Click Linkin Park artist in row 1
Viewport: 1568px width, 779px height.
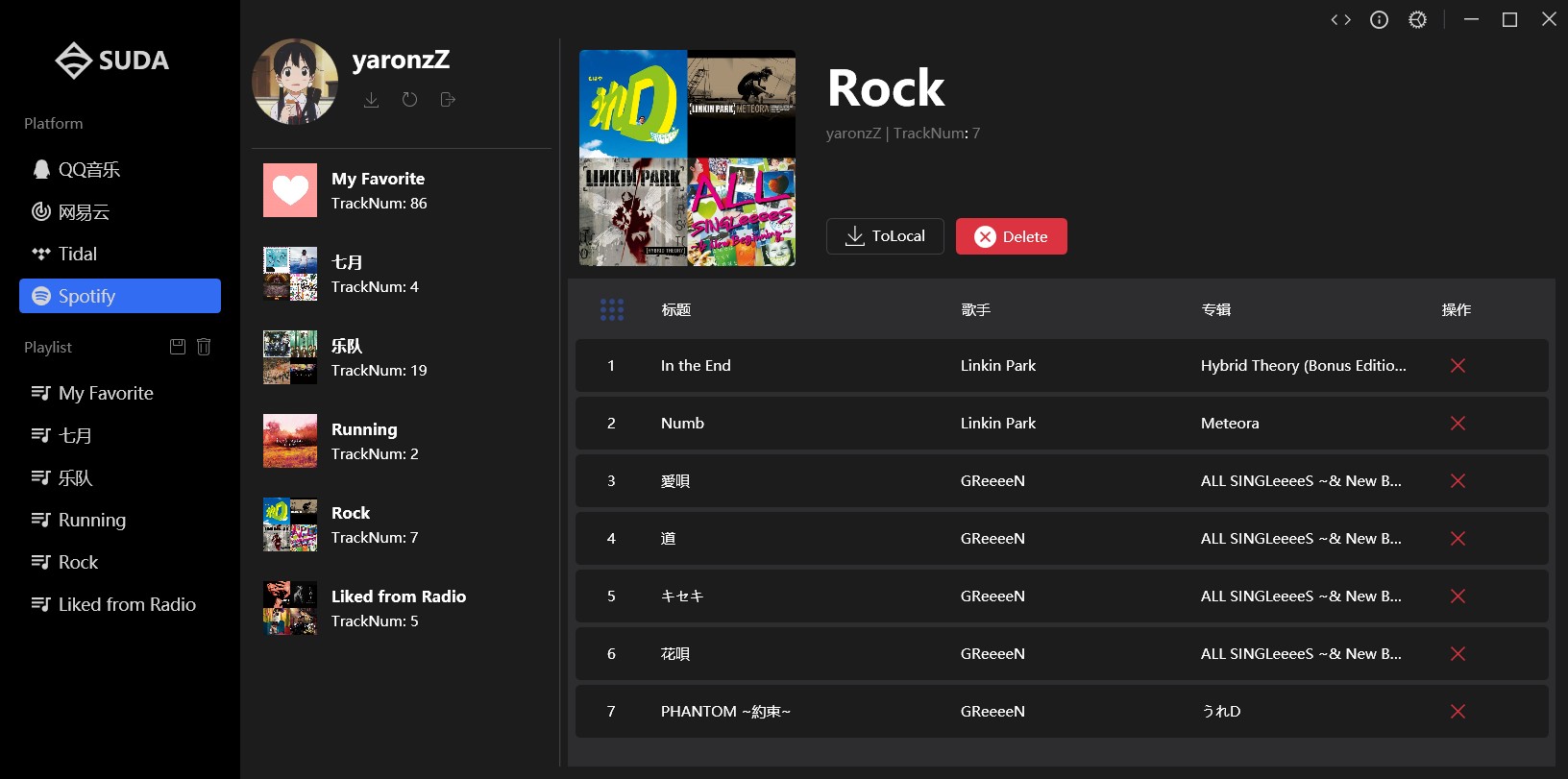pos(998,365)
